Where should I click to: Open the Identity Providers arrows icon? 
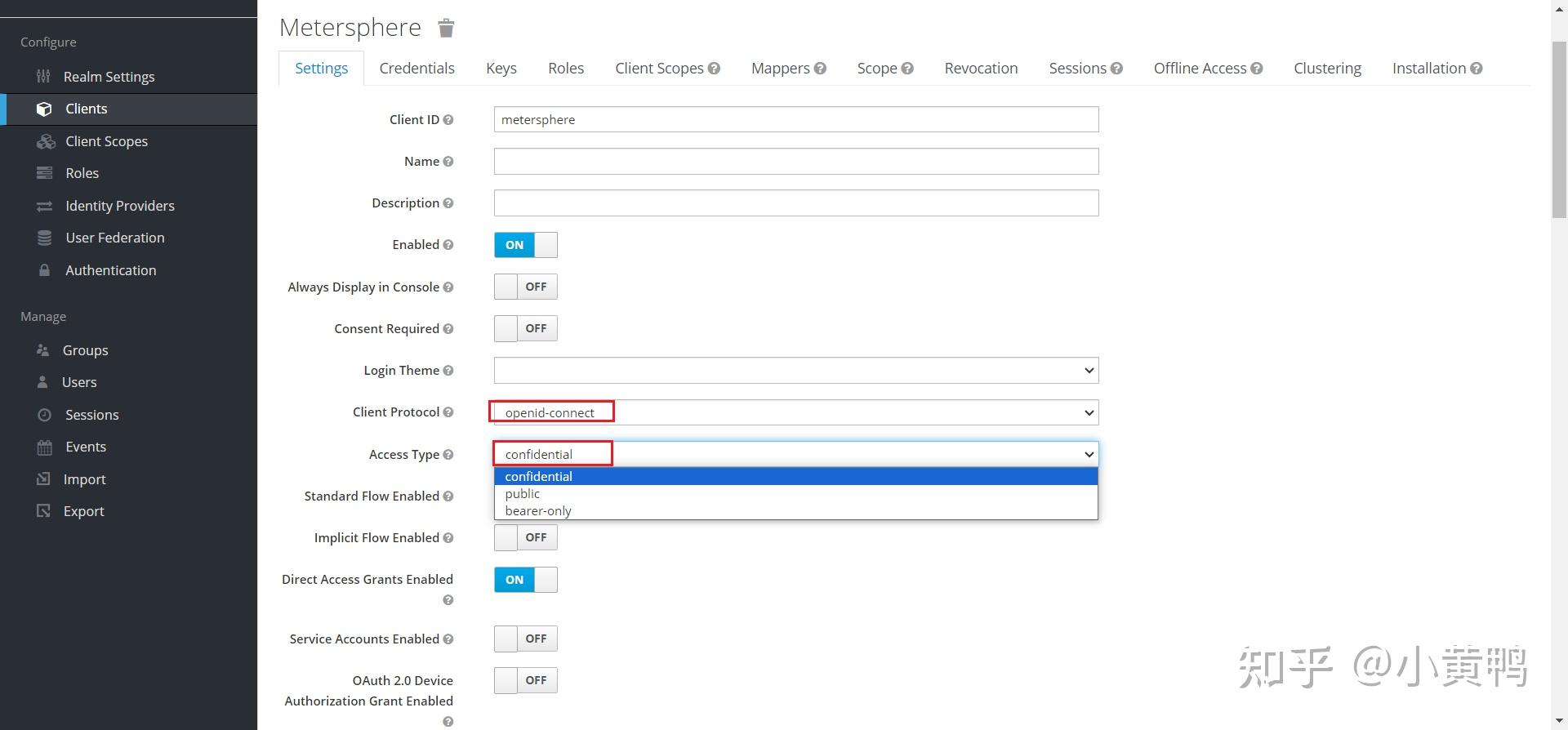(x=44, y=206)
